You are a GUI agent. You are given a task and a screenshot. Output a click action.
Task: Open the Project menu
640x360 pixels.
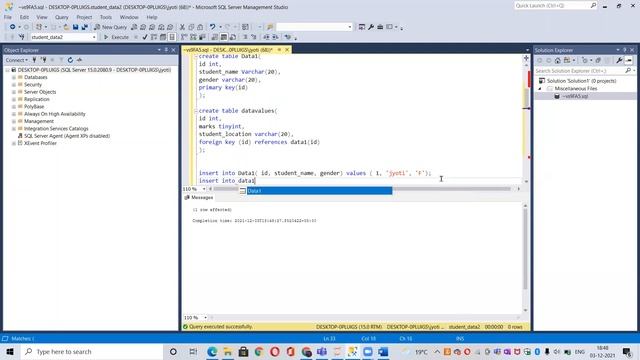(x=84, y=17)
